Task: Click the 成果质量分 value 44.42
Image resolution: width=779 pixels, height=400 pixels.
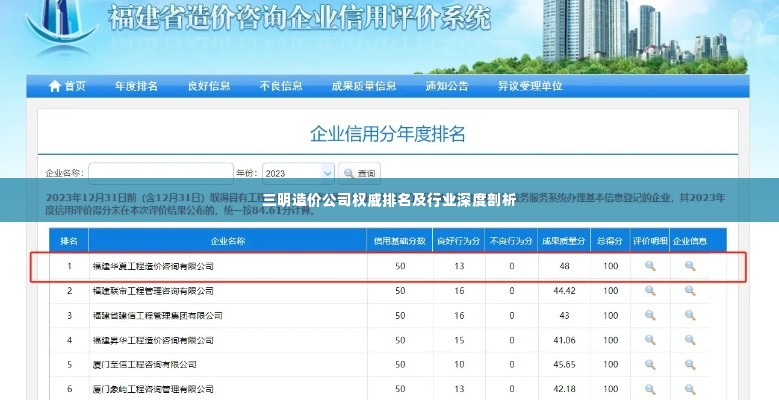Action: click(x=564, y=291)
